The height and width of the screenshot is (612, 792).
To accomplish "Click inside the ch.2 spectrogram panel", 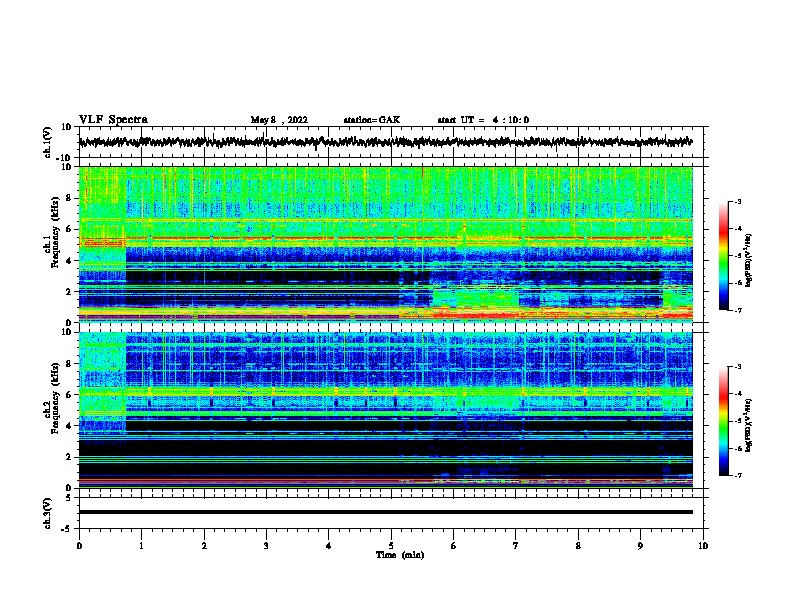I will pos(385,410).
